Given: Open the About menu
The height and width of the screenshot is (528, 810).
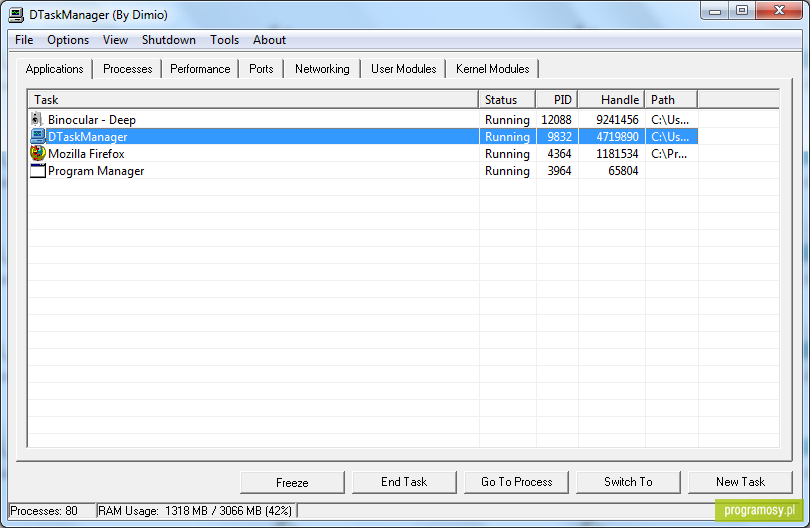Looking at the screenshot, I should [269, 40].
